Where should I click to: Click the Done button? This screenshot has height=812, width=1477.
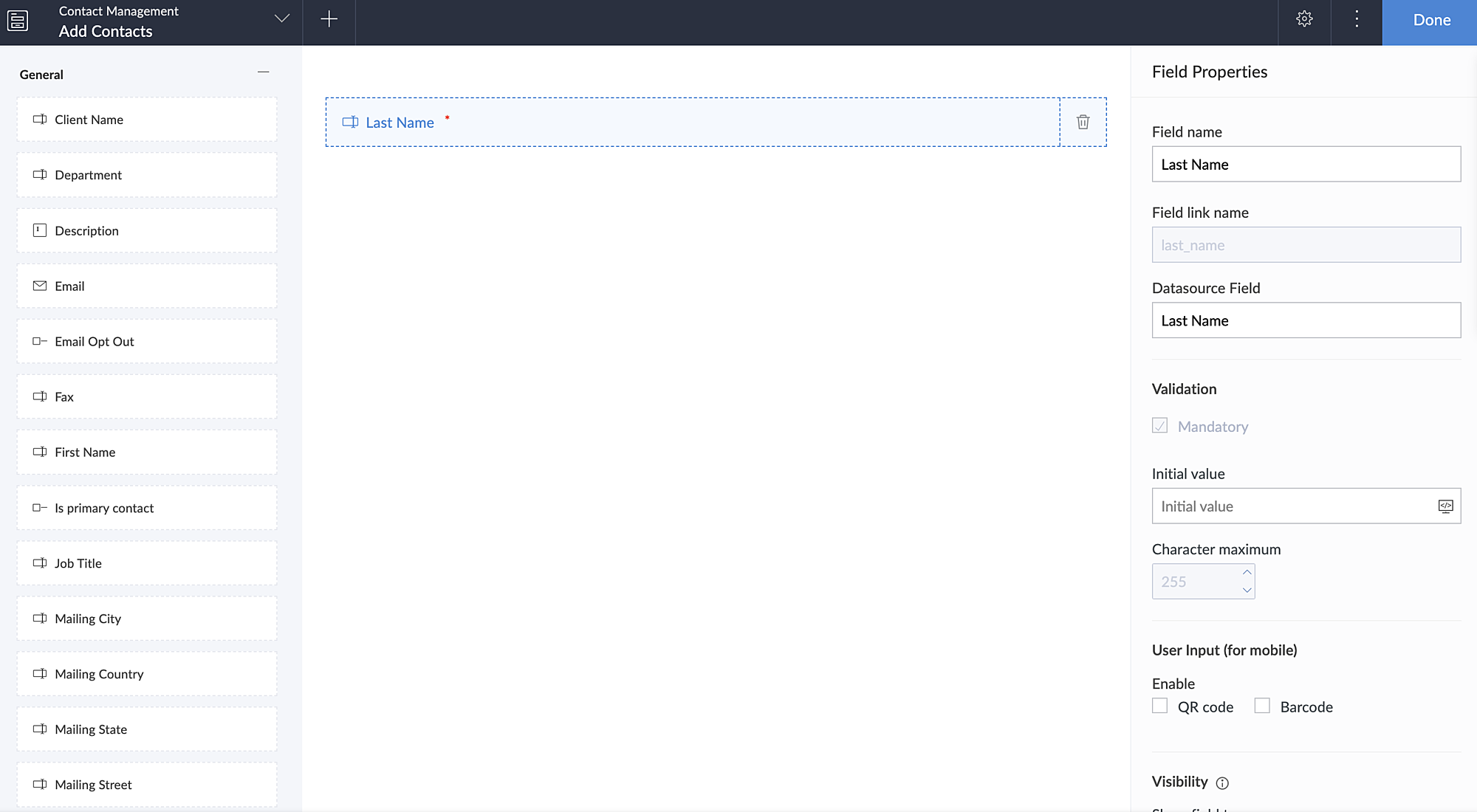tap(1430, 21)
